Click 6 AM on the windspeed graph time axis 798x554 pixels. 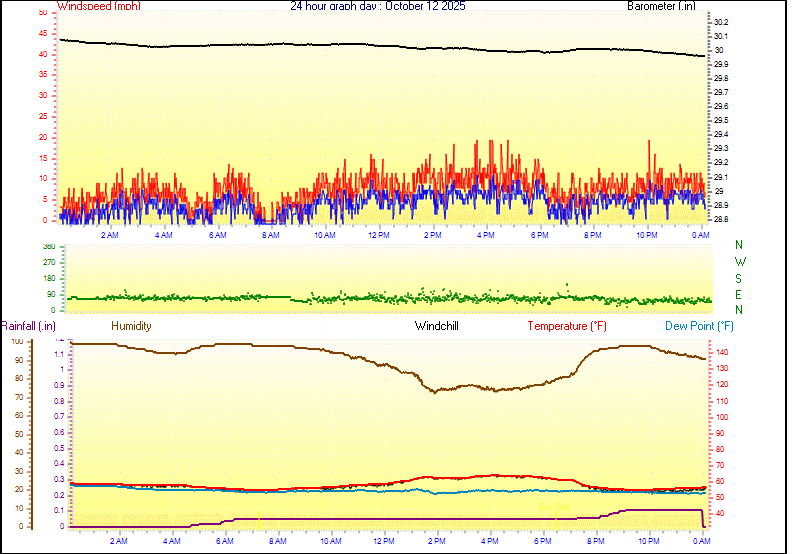coord(217,235)
